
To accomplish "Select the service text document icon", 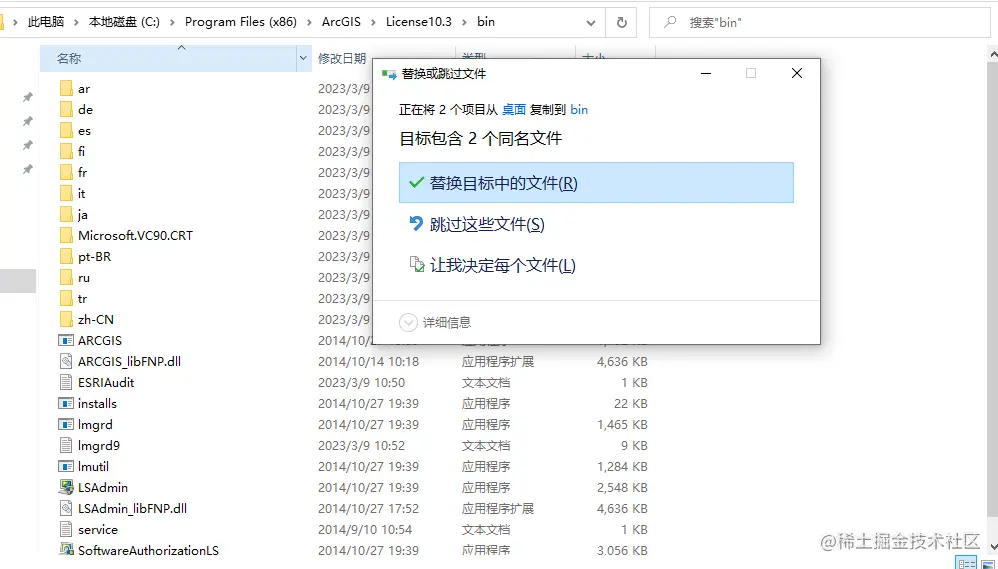I will click(66, 530).
